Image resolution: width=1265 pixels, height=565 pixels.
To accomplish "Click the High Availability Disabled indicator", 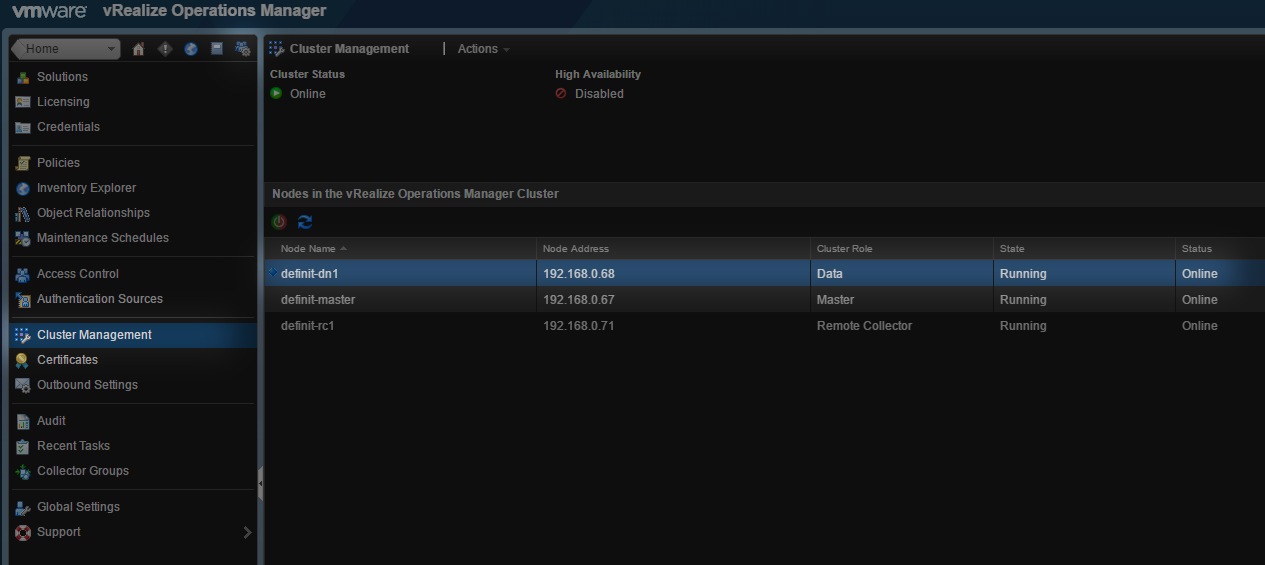I will [x=589, y=94].
